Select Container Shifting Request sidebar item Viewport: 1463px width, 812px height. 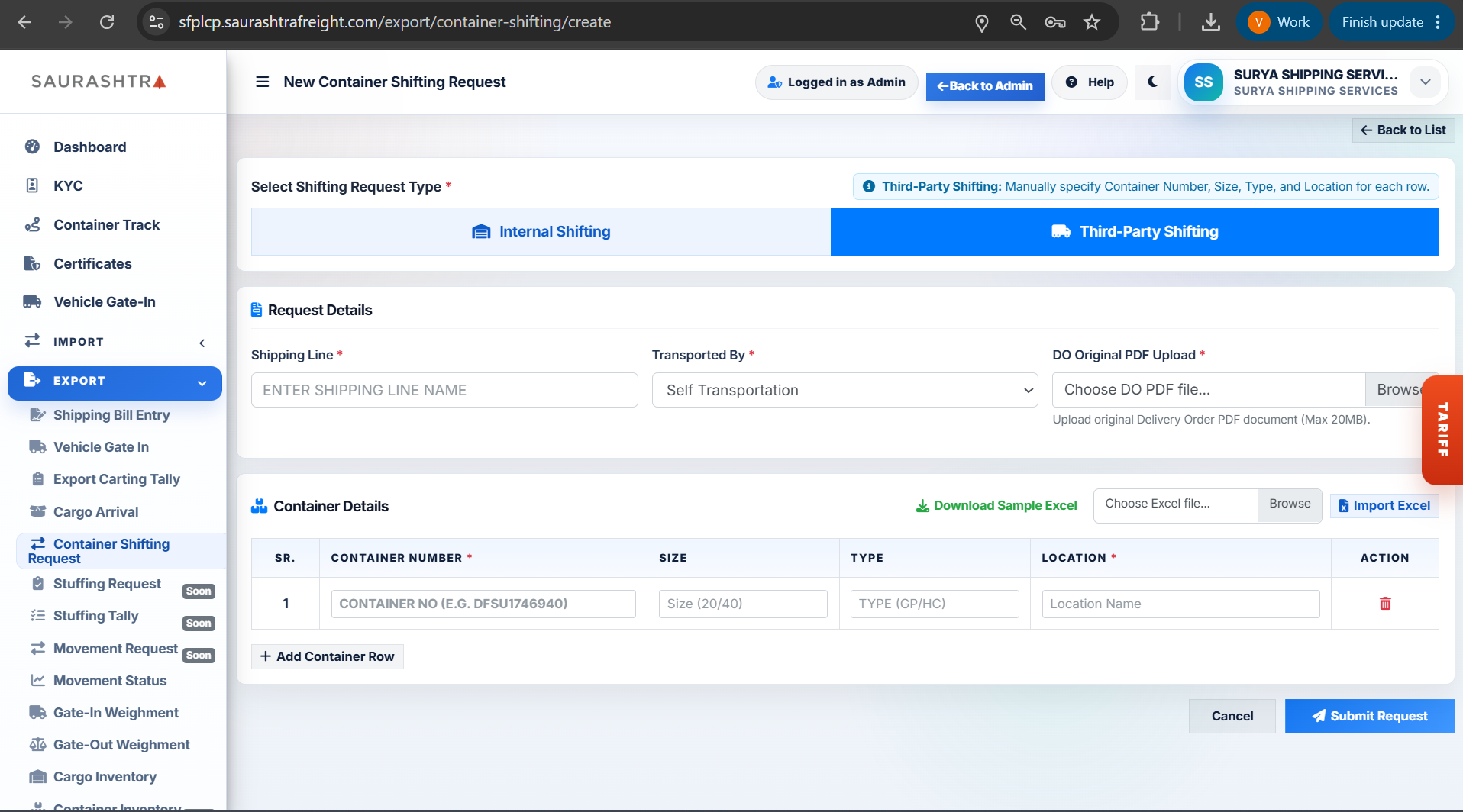pyautogui.click(x=120, y=551)
